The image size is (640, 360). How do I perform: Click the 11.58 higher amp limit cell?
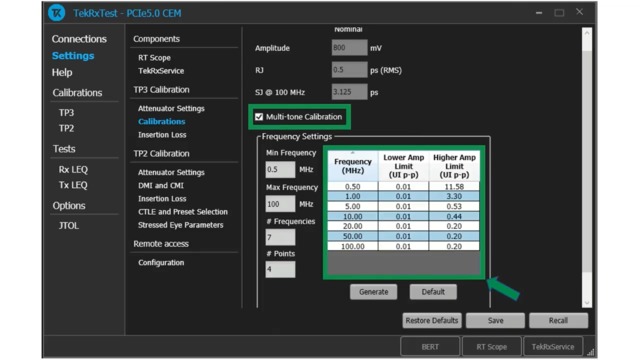point(454,187)
